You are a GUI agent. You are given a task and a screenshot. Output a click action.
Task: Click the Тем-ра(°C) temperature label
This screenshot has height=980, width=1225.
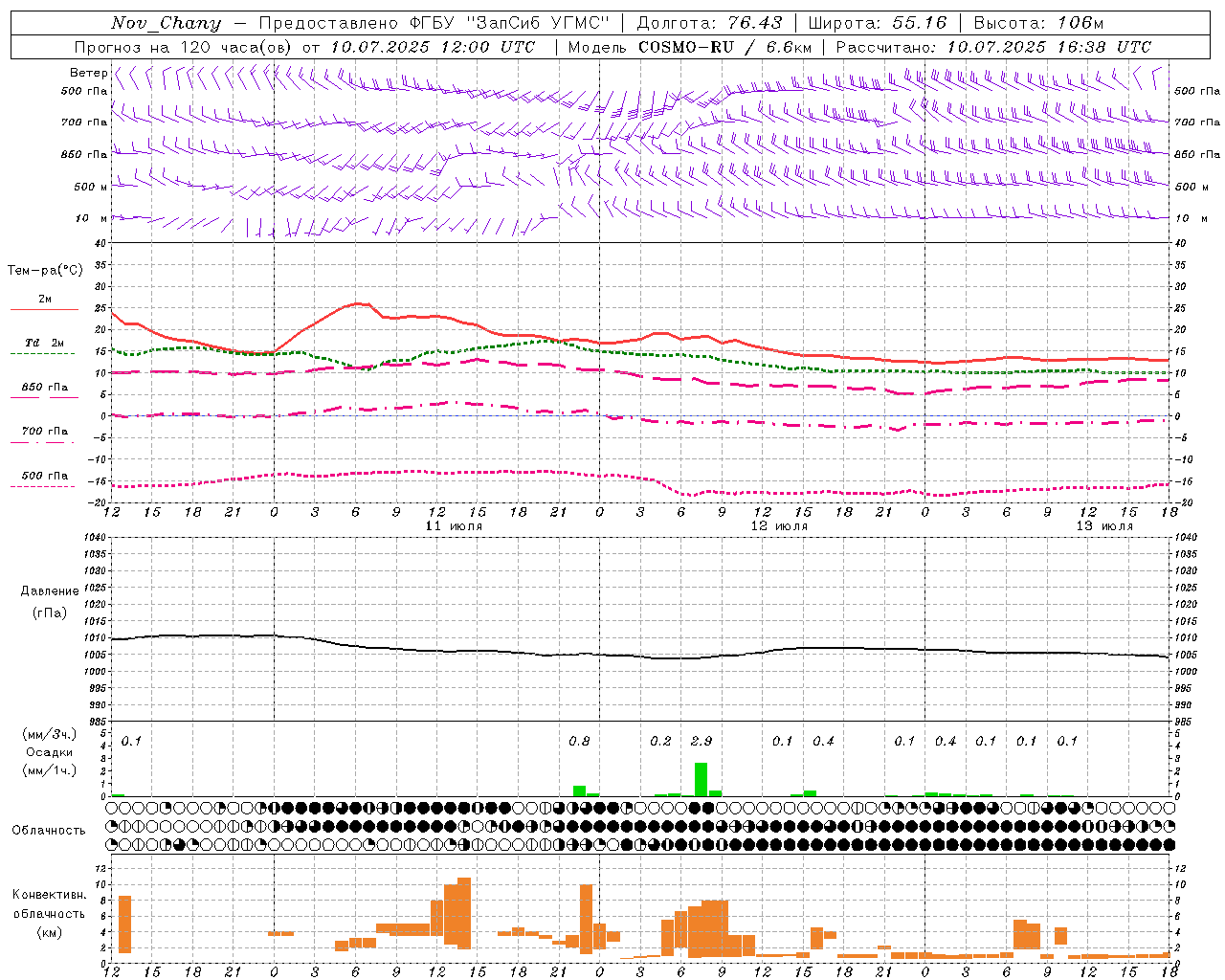tap(45, 271)
